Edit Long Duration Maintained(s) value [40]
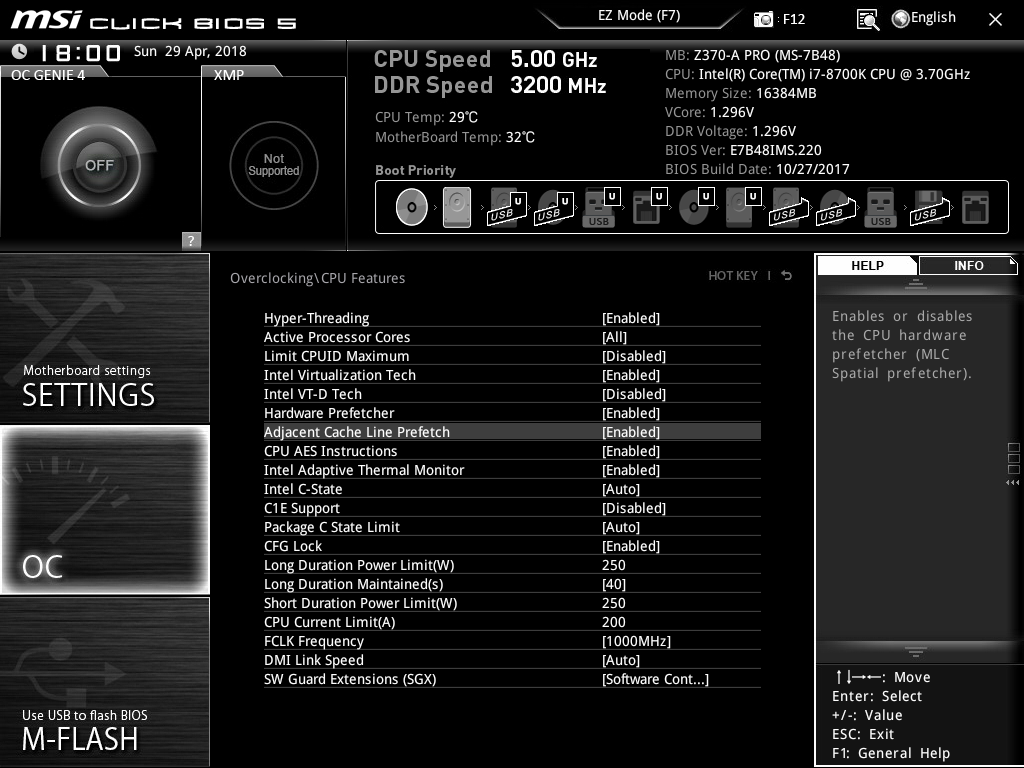 (x=512, y=583)
